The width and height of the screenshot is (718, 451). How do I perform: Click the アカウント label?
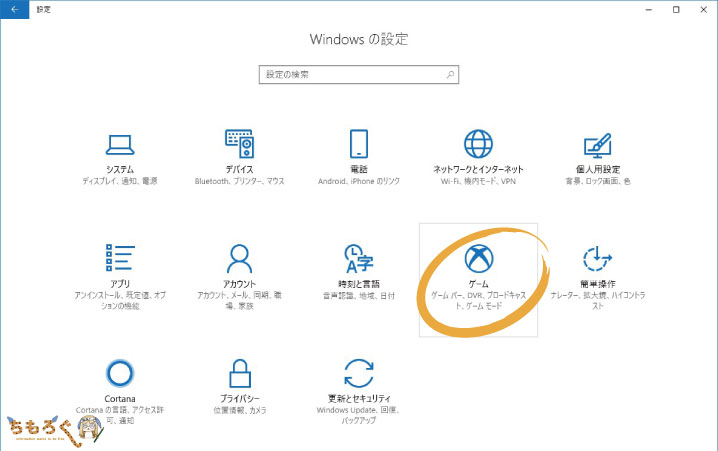239,284
